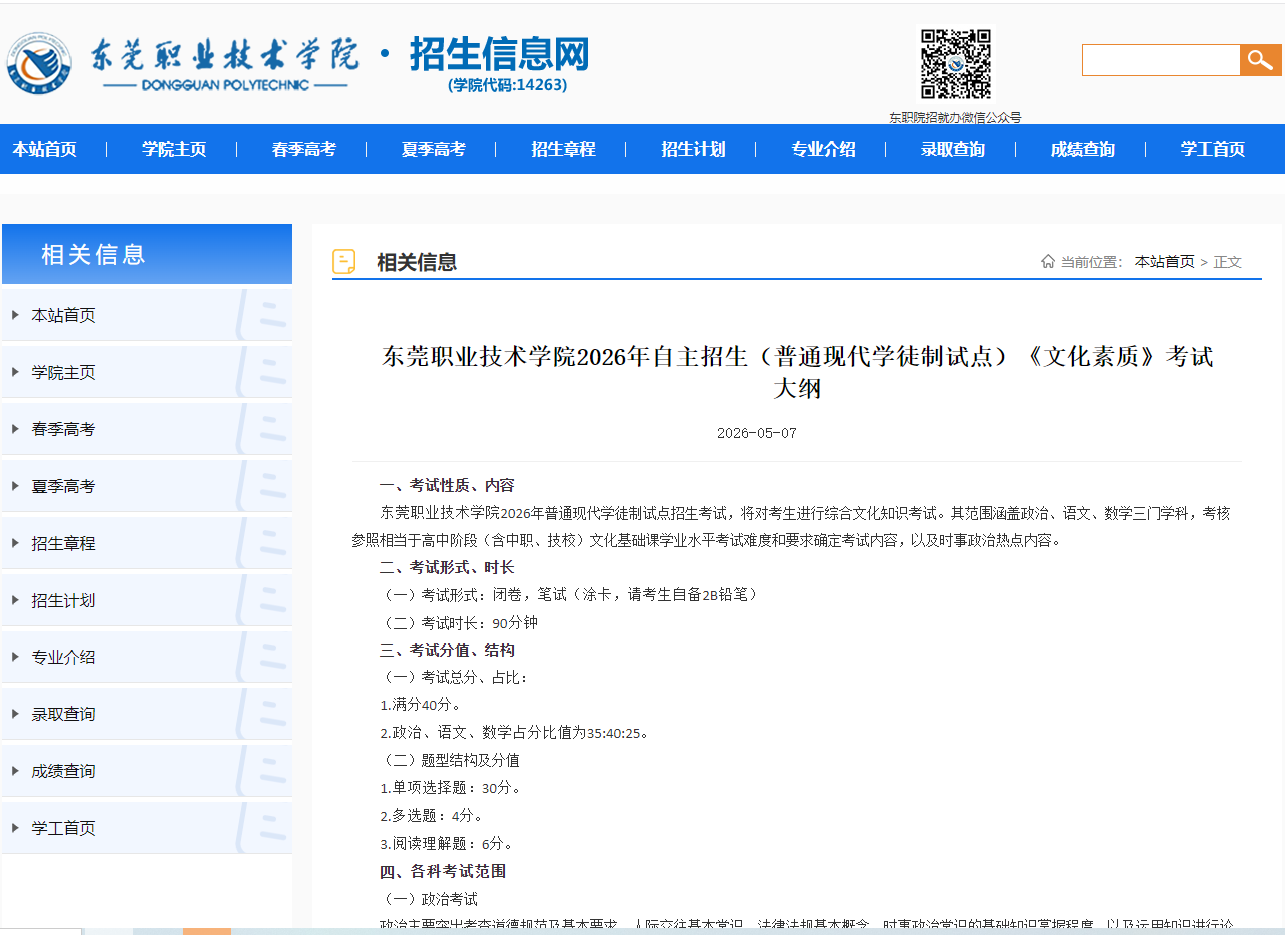
Task: Select 录取查询 in left sidebar
Action: coord(147,714)
